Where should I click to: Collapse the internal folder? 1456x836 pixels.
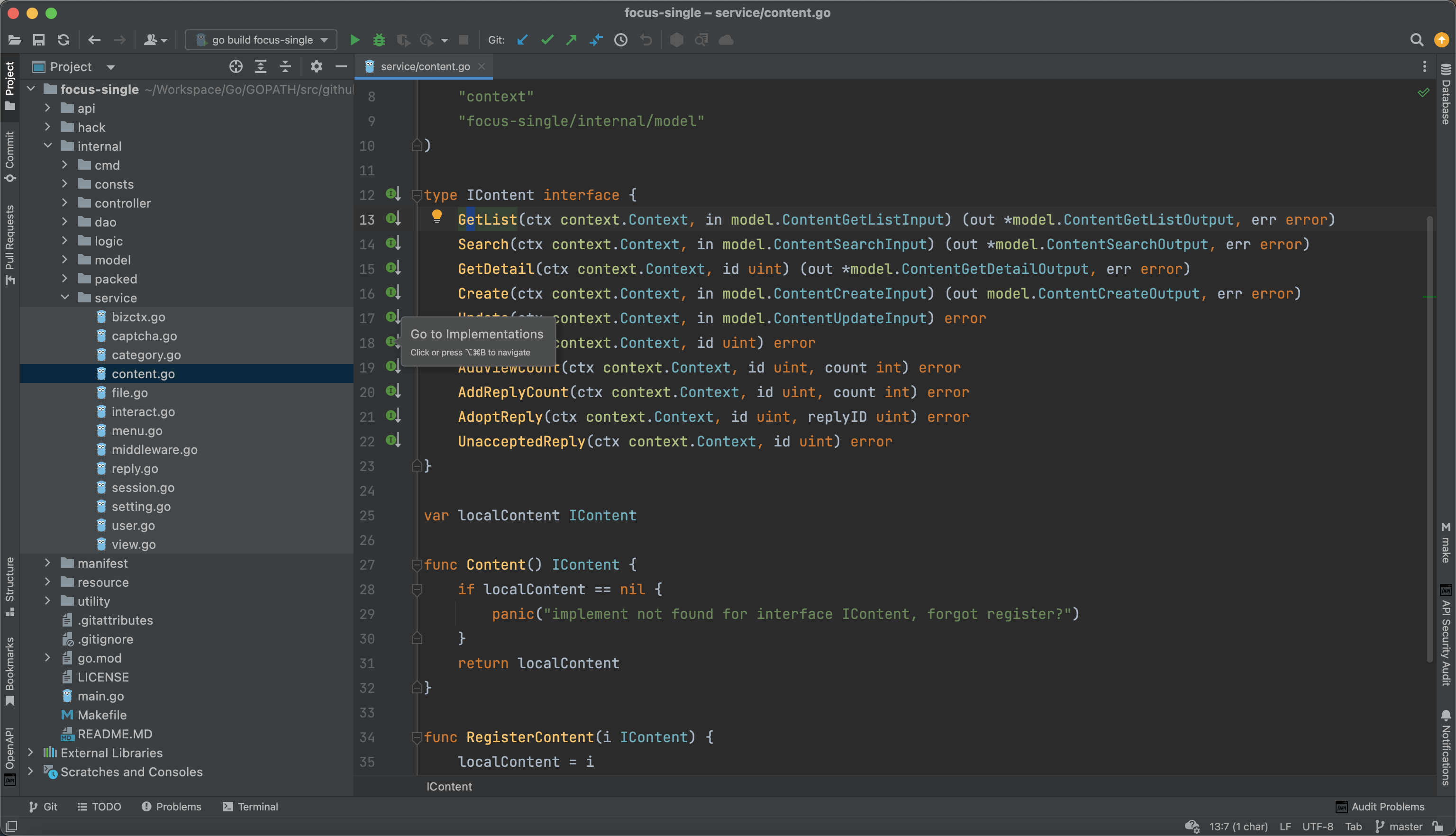point(48,146)
